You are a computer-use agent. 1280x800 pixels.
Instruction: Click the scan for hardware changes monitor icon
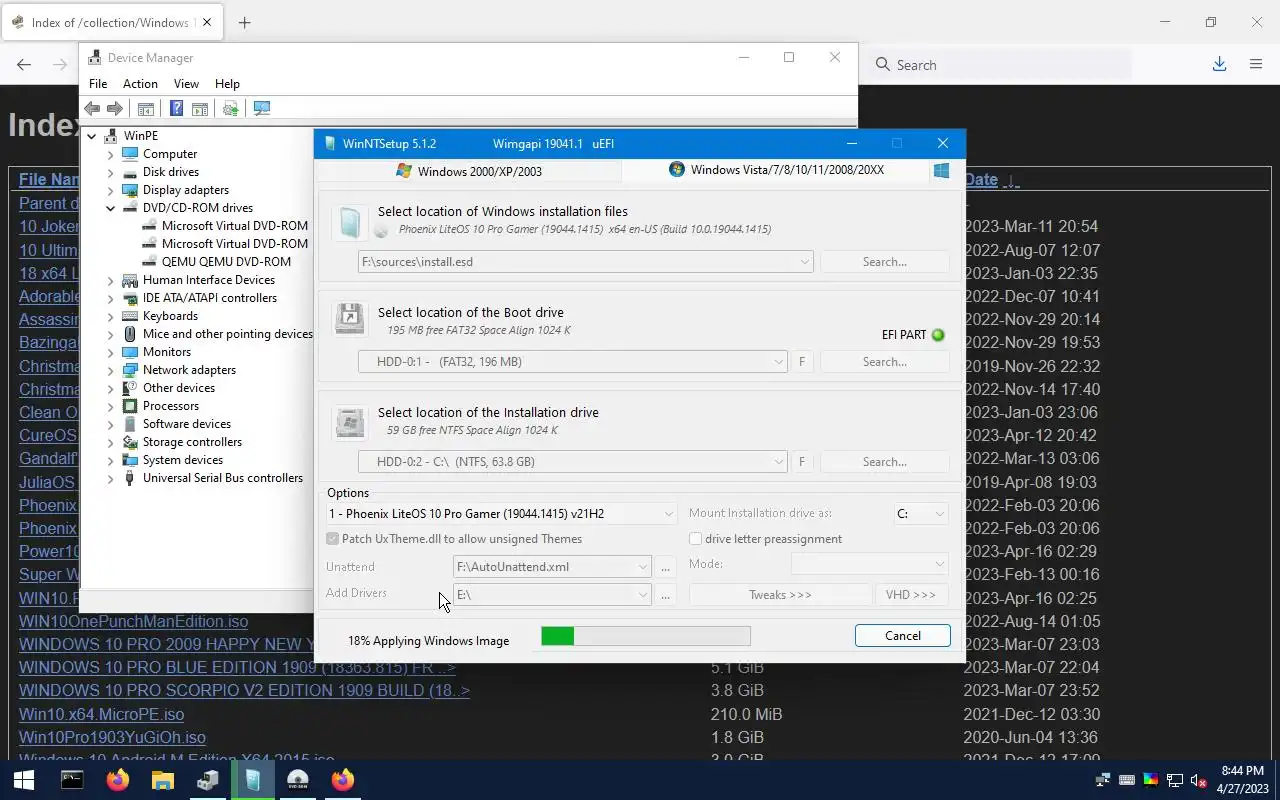[x=262, y=108]
